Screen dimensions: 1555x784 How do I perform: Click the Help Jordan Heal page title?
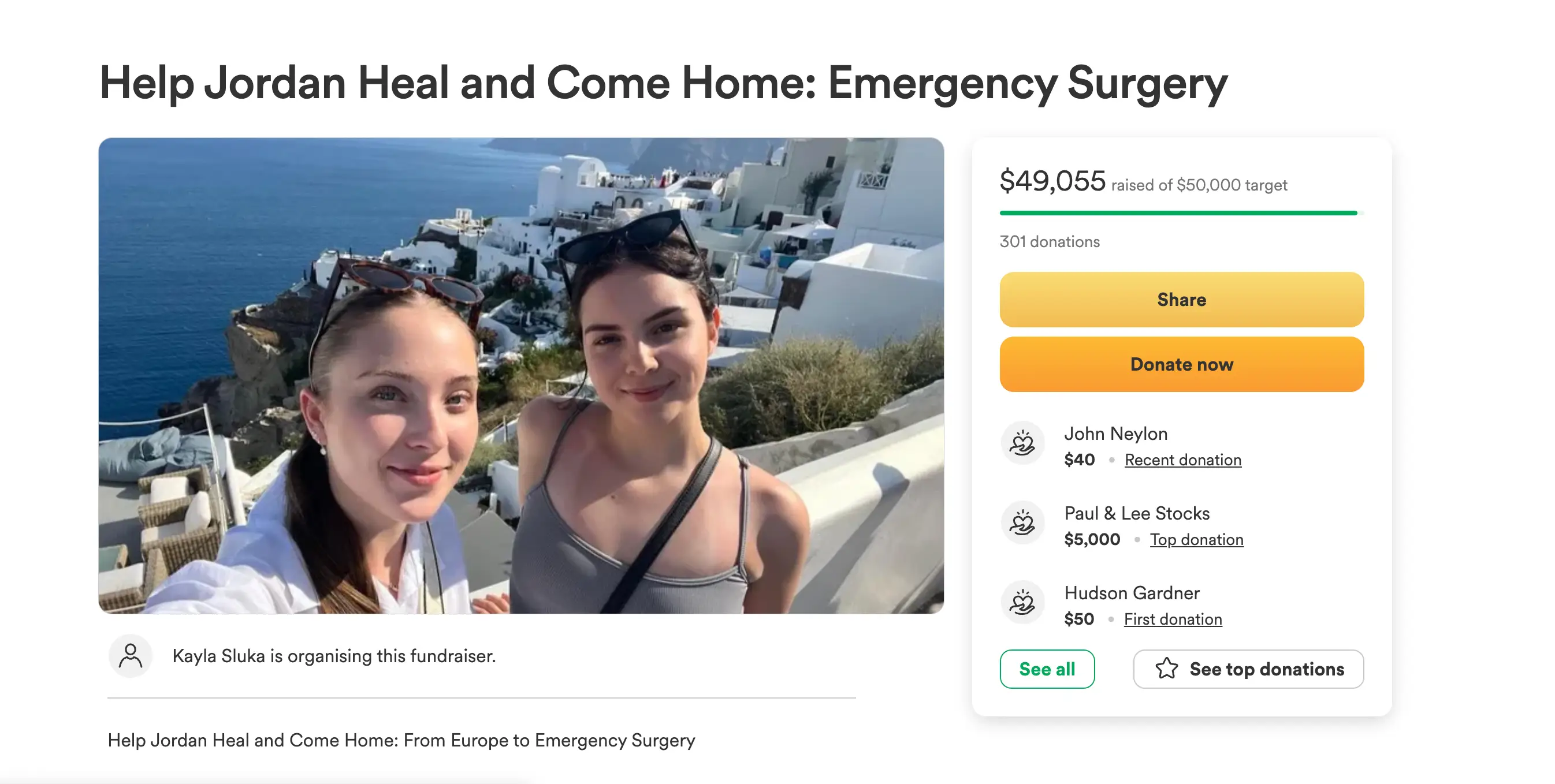[663, 83]
